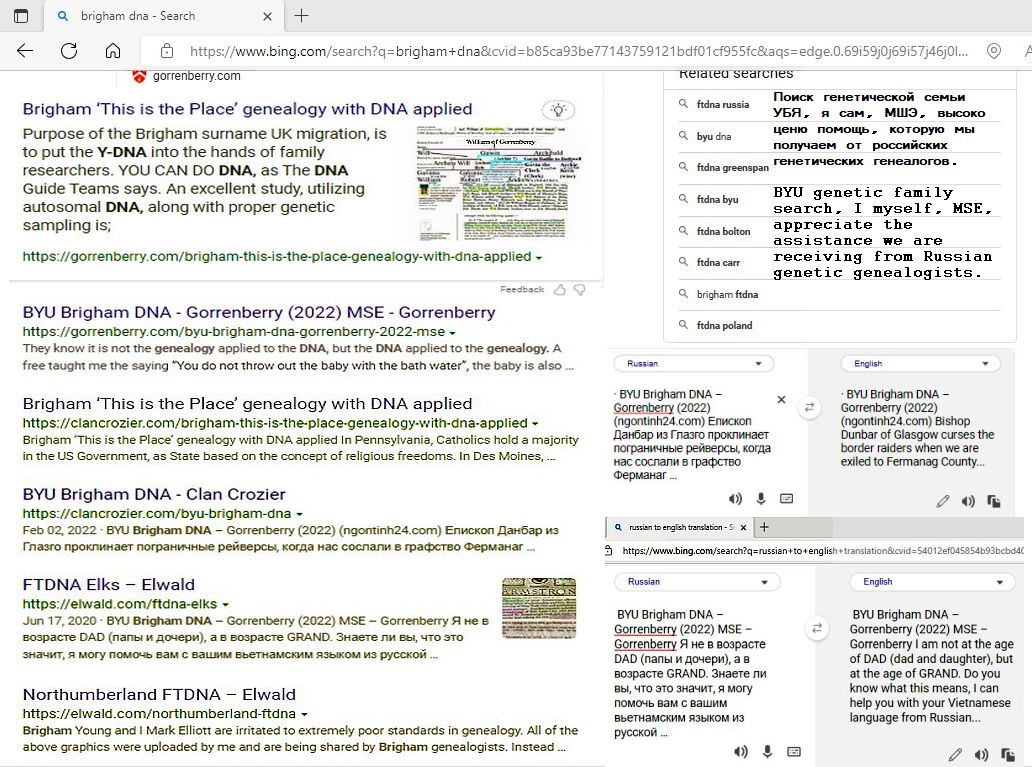
Task: Open Armstrong thumbnail beside FTDNA Elks result
Action: [539, 608]
